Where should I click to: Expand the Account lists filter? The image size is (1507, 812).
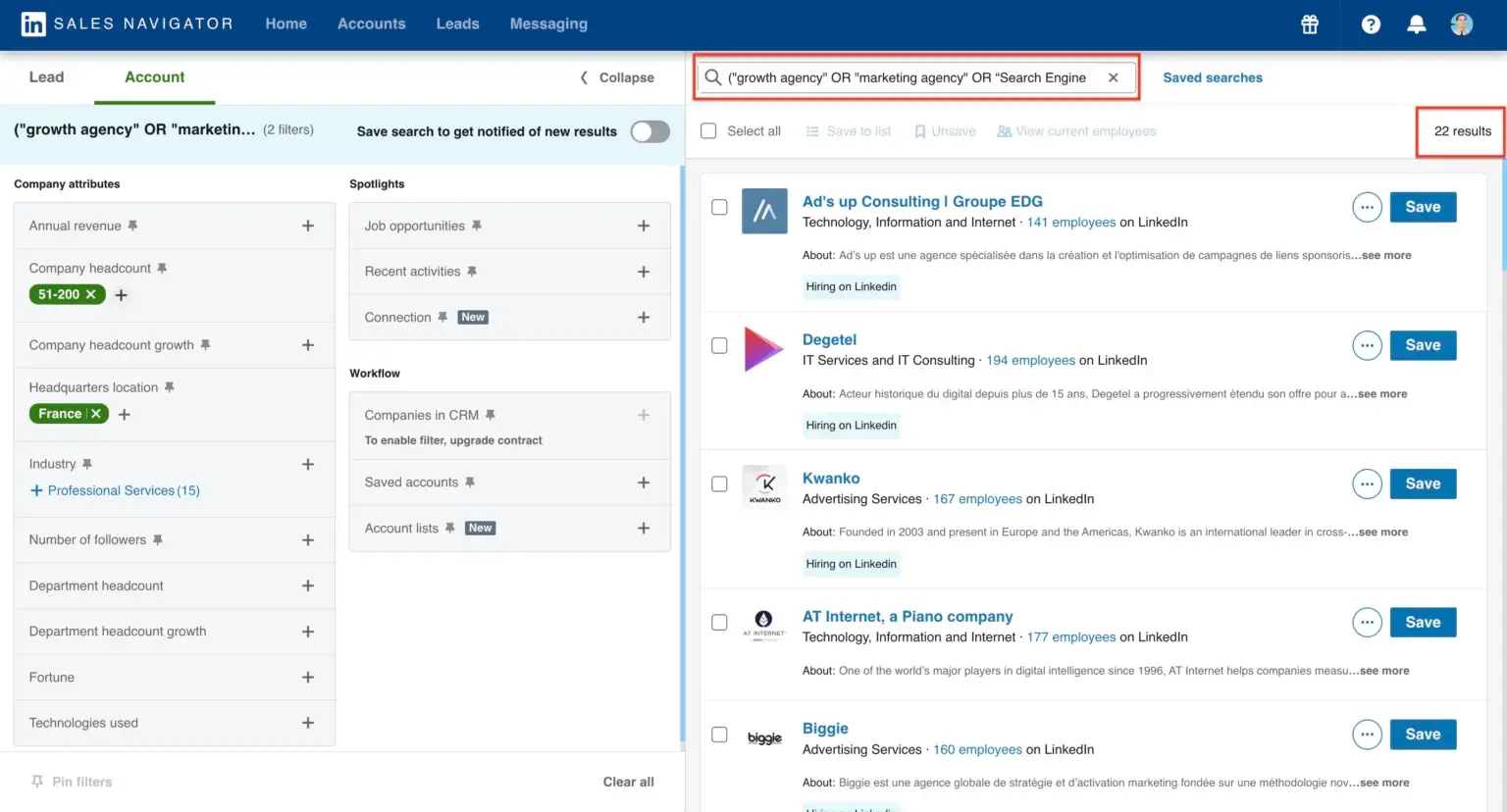pyautogui.click(x=644, y=528)
